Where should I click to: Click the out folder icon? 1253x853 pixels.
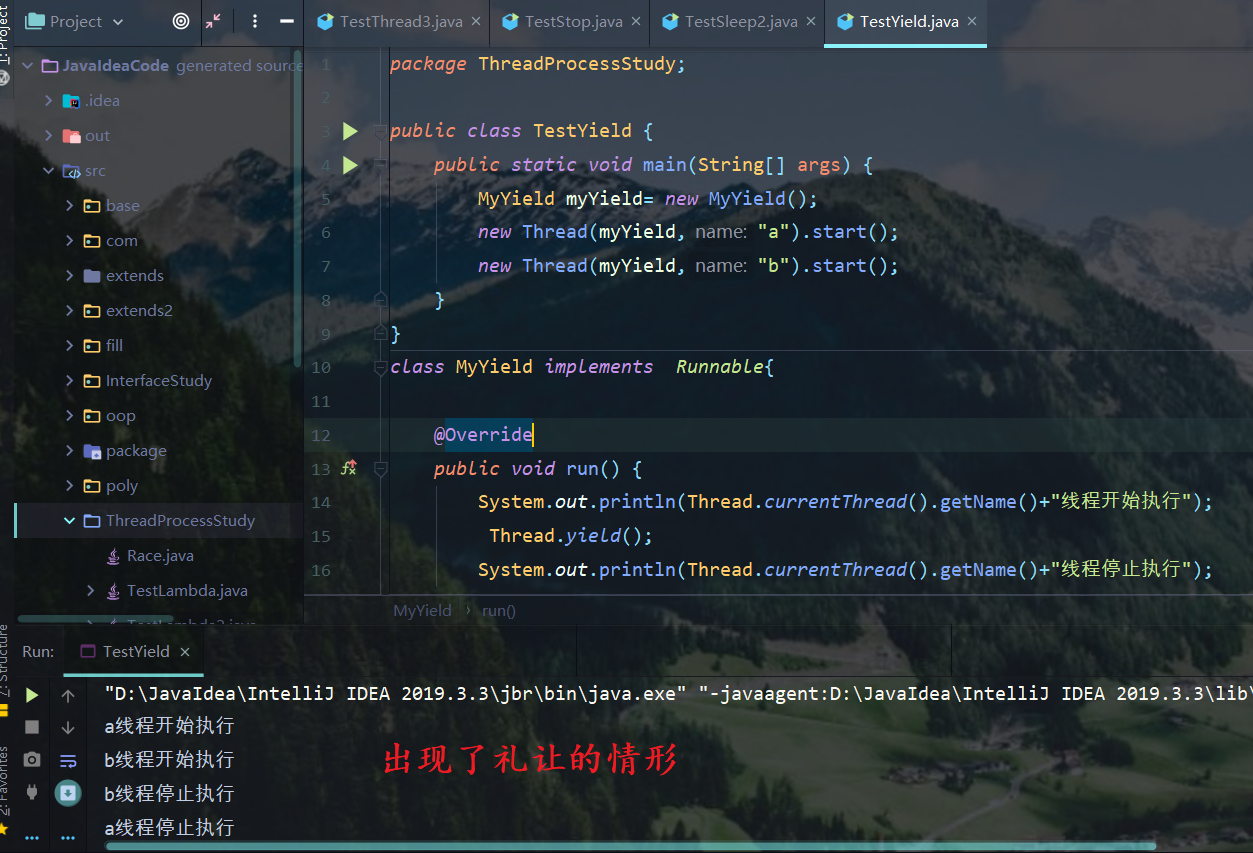[x=71, y=136]
